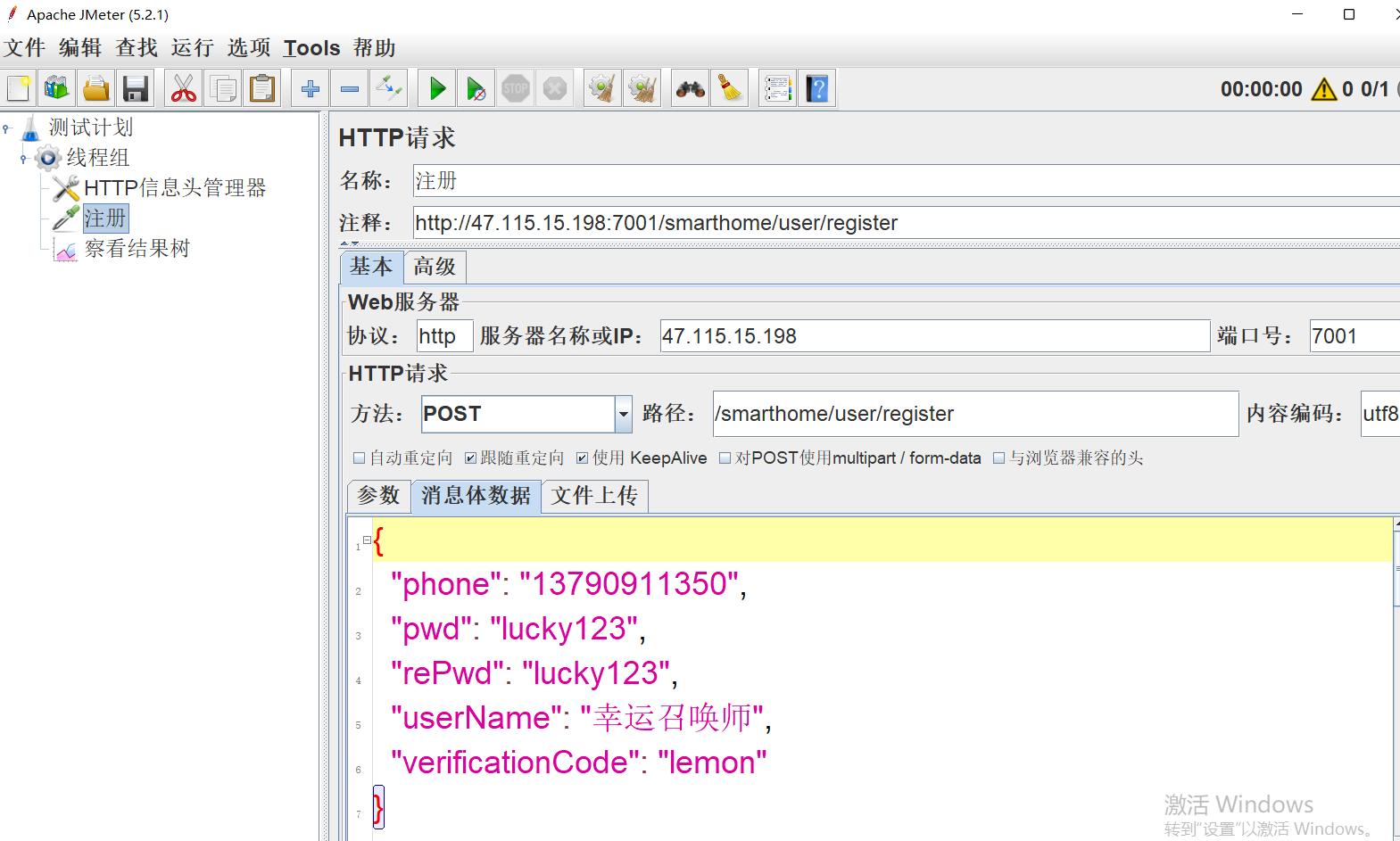Image resolution: width=1400 pixels, height=841 pixels.
Task: Collapse the 线程组 tree node
Action: pyautogui.click(x=23, y=159)
